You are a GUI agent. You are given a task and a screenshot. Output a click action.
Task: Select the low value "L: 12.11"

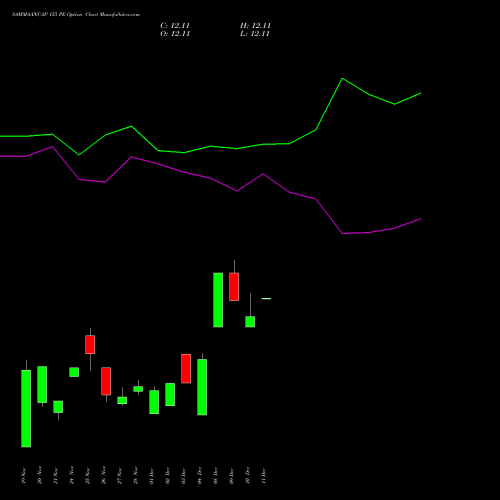point(255,34)
